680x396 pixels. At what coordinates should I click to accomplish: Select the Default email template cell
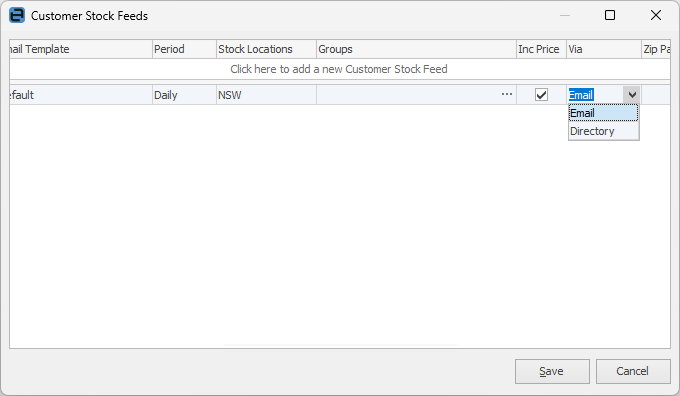point(81,95)
